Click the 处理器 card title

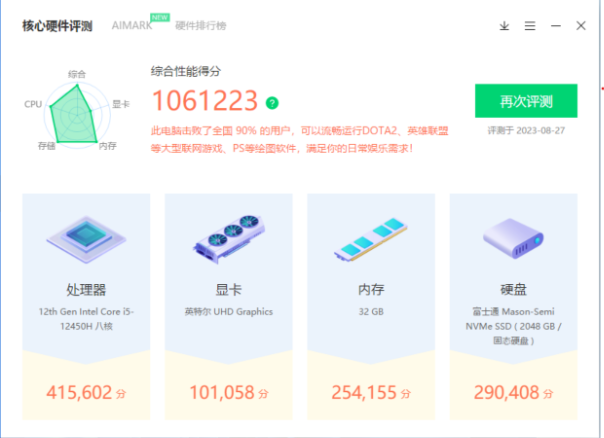pyautogui.click(x=86, y=290)
